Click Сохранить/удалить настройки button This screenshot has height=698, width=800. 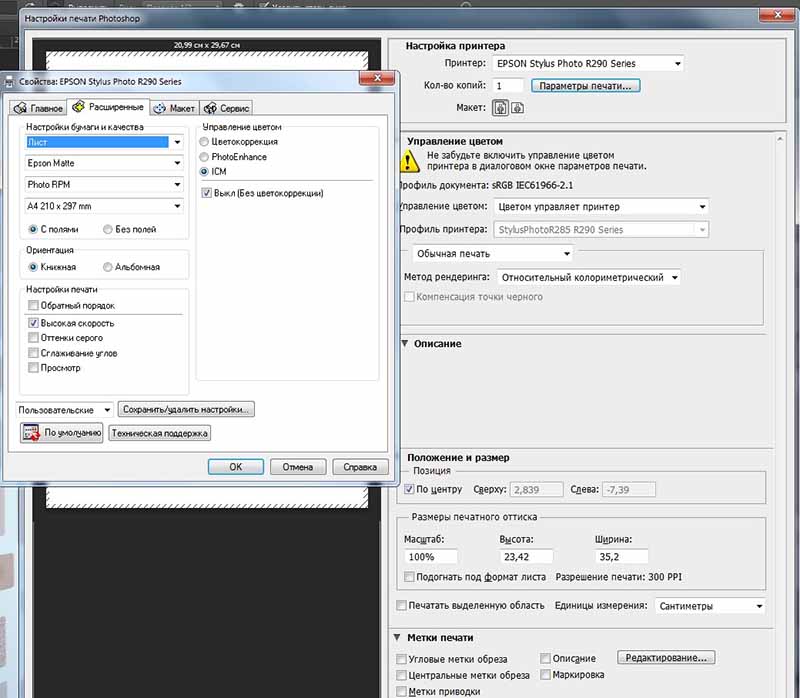coord(186,409)
